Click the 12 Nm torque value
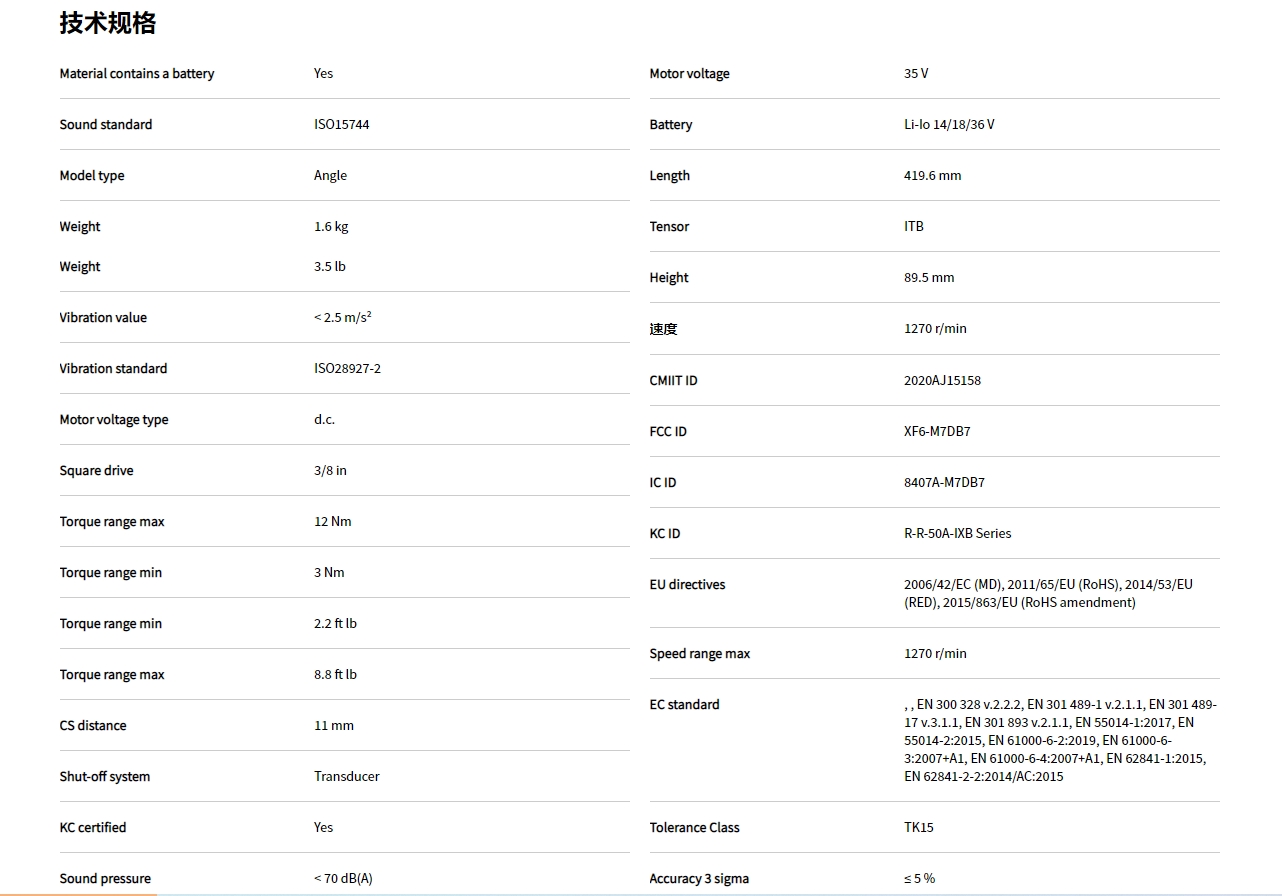 coord(332,522)
